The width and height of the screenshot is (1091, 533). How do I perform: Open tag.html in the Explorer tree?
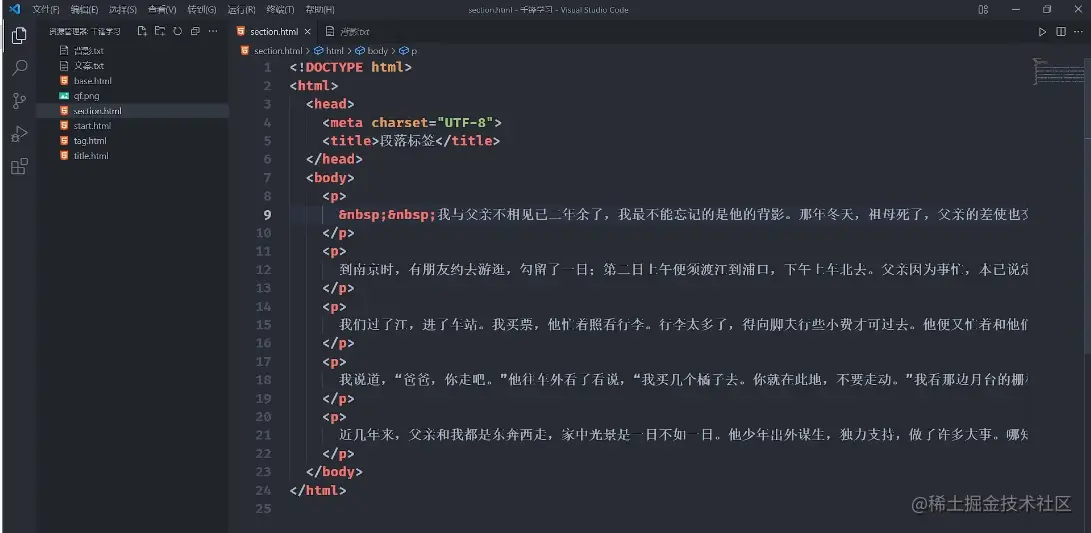click(x=90, y=141)
